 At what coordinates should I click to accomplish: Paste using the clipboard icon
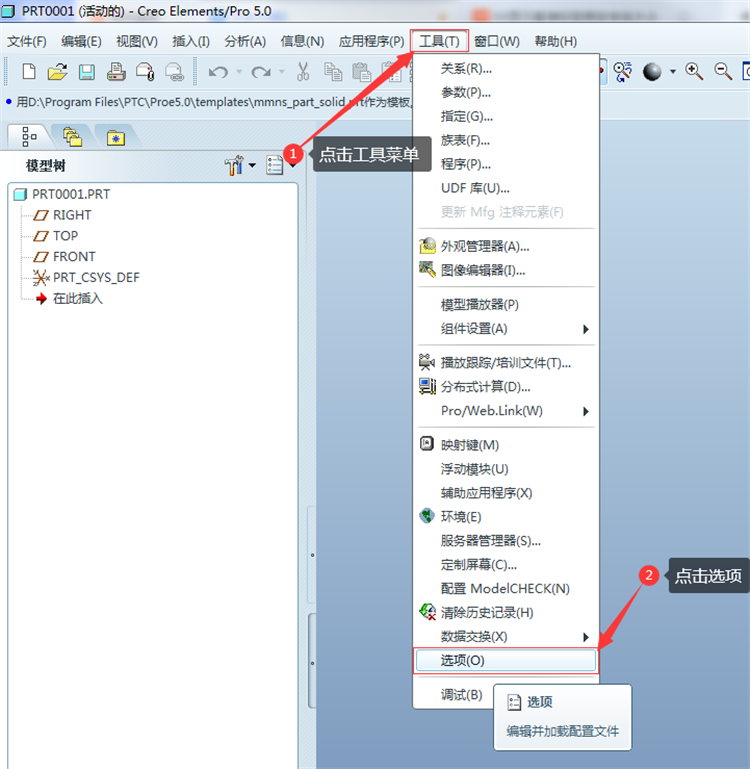point(362,72)
